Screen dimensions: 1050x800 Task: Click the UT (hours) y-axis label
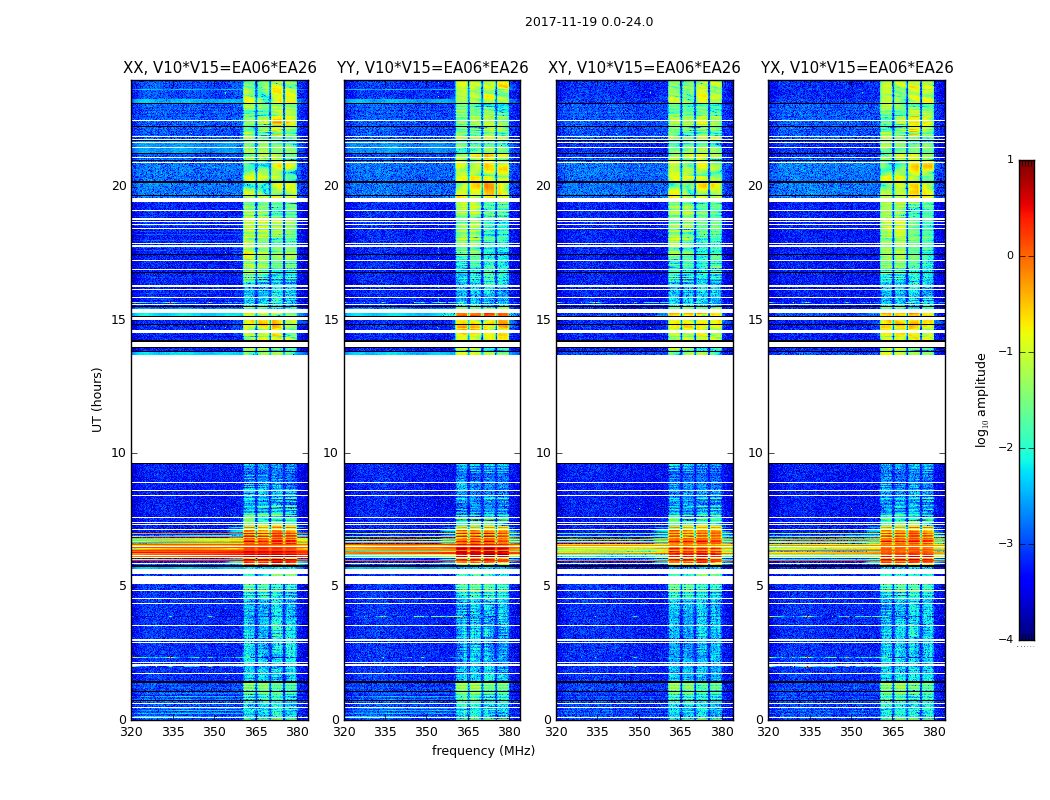pos(97,399)
